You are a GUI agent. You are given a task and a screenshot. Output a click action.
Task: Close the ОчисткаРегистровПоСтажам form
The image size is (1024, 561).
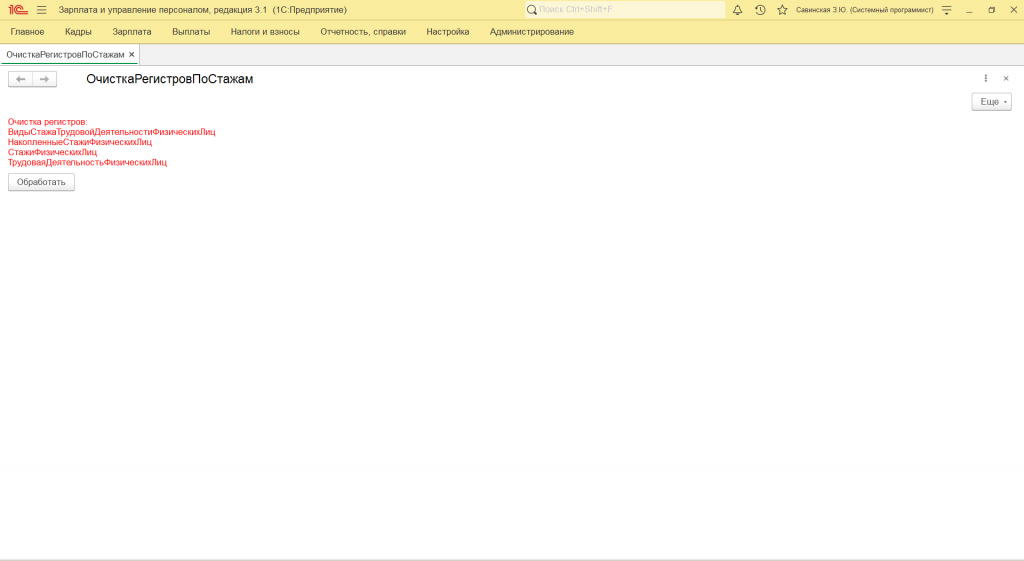pyautogui.click(x=1006, y=78)
